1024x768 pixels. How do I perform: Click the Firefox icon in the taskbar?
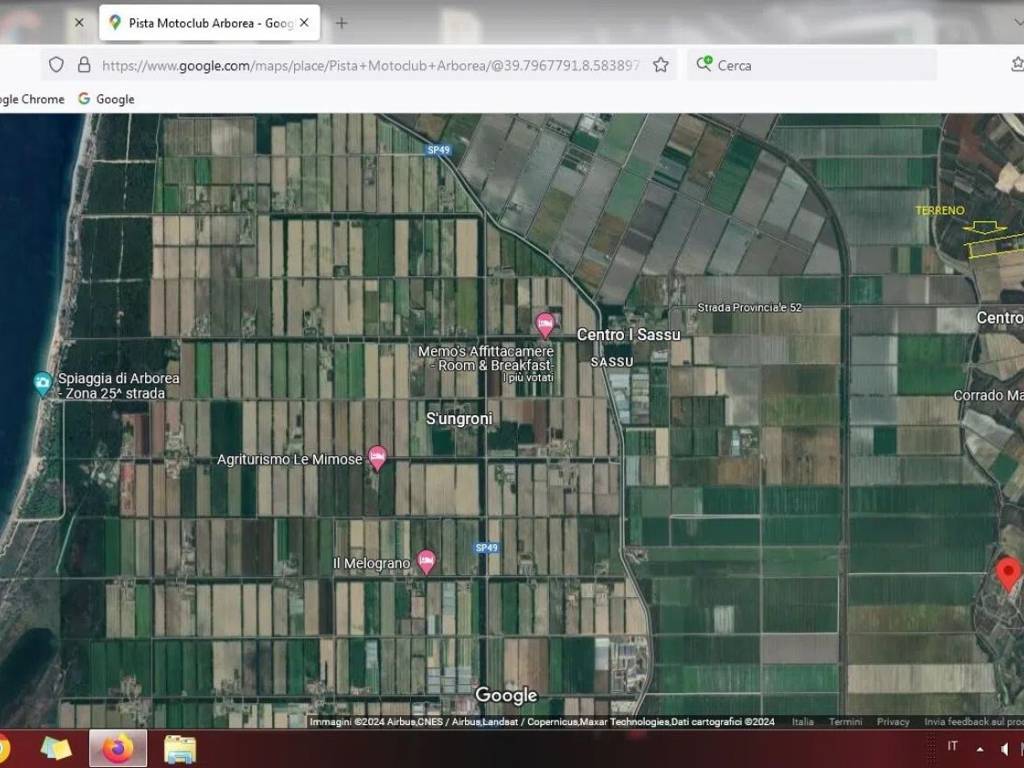(x=118, y=748)
